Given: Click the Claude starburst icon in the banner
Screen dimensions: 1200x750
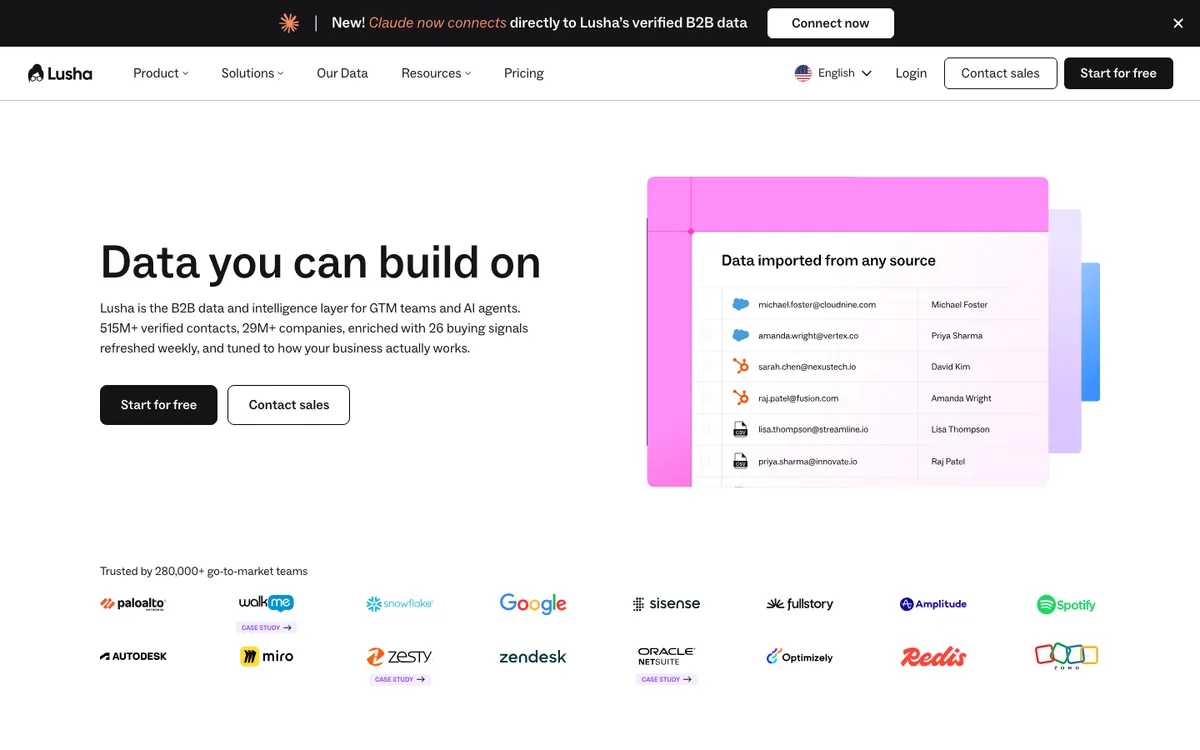Looking at the screenshot, I should point(289,23).
